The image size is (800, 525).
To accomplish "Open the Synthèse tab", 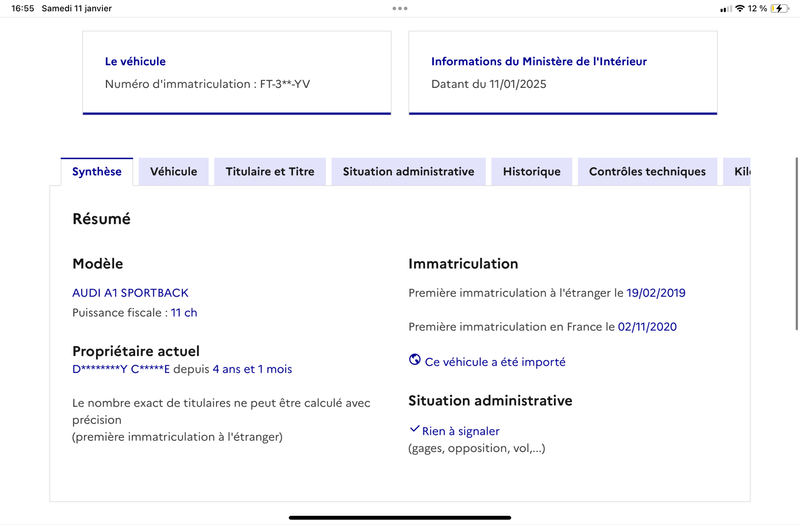I will 97,171.
